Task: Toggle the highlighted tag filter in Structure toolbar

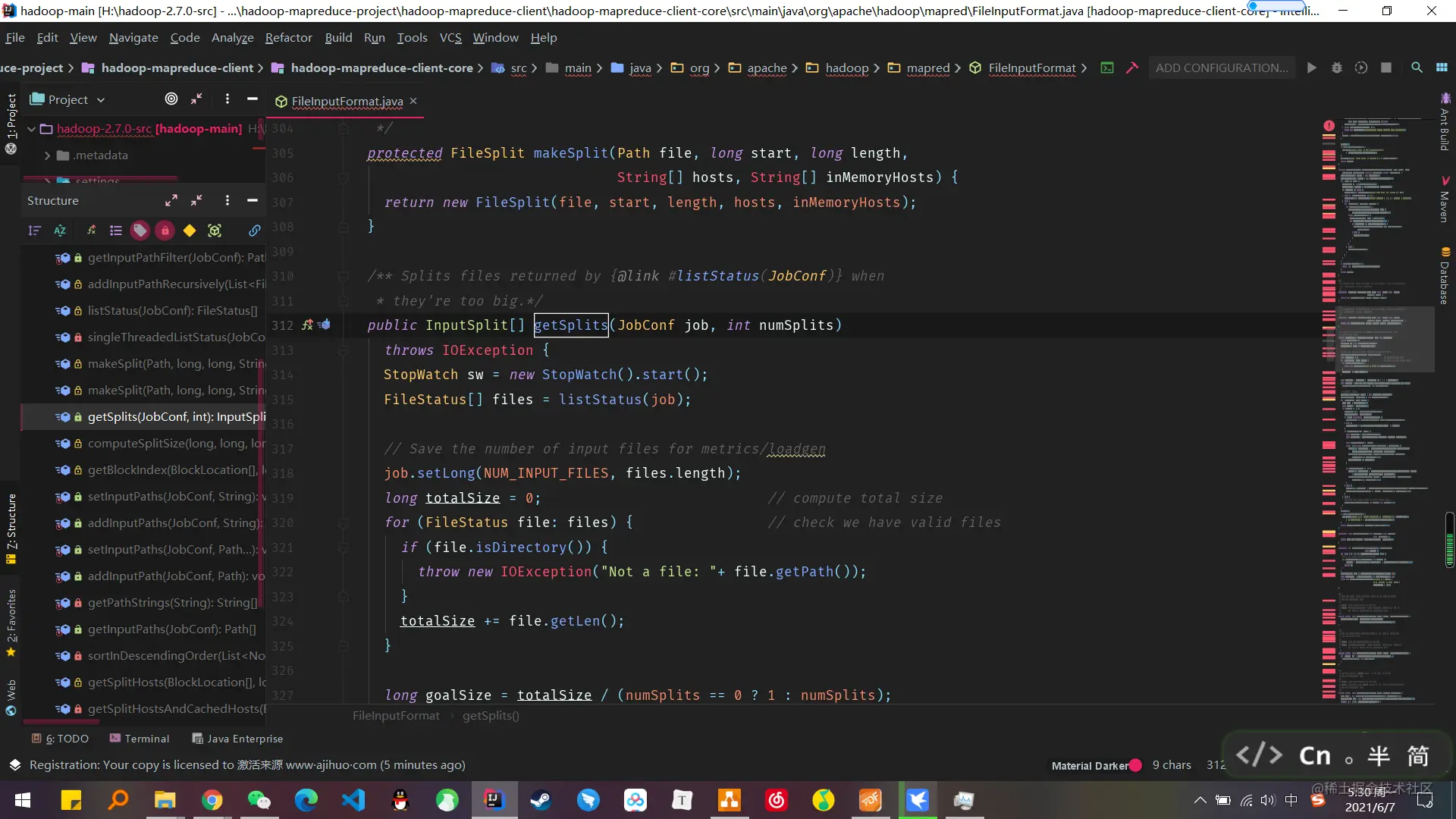Action: (140, 231)
